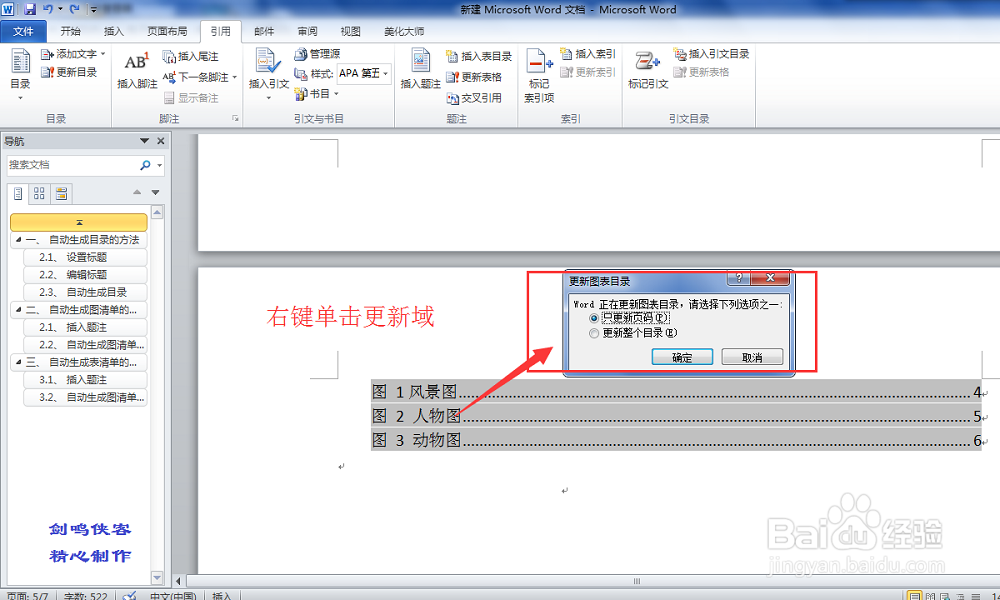Click 取消 in the update dialog
Screen dimensions: 1000x600
[x=752, y=357]
